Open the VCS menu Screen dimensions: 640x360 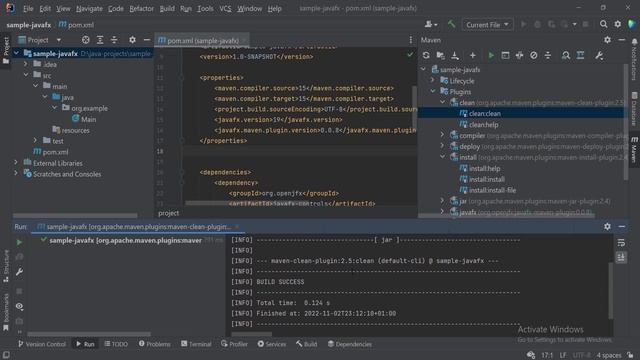pyautogui.click(x=225, y=8)
